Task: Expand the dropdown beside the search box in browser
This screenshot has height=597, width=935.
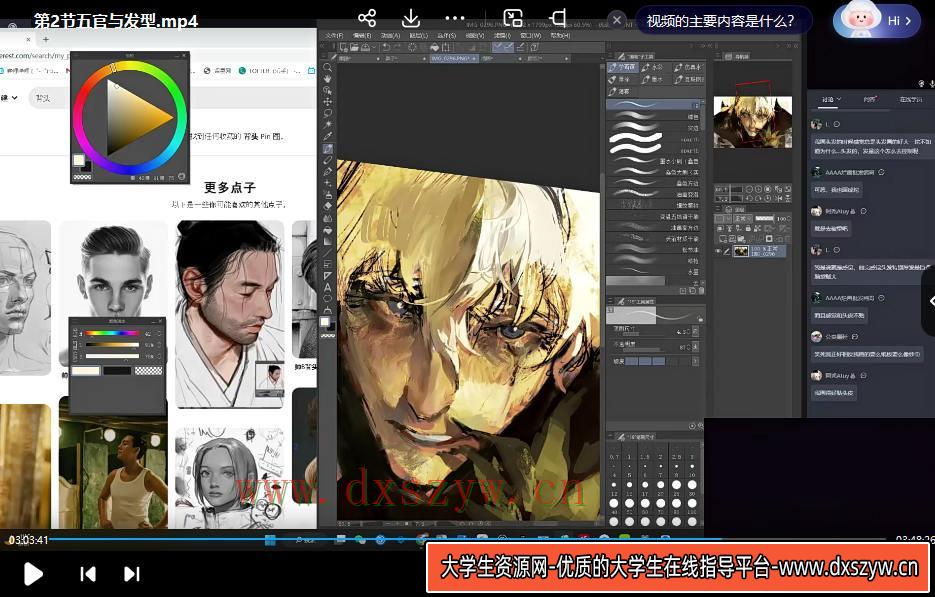Action: [15, 97]
